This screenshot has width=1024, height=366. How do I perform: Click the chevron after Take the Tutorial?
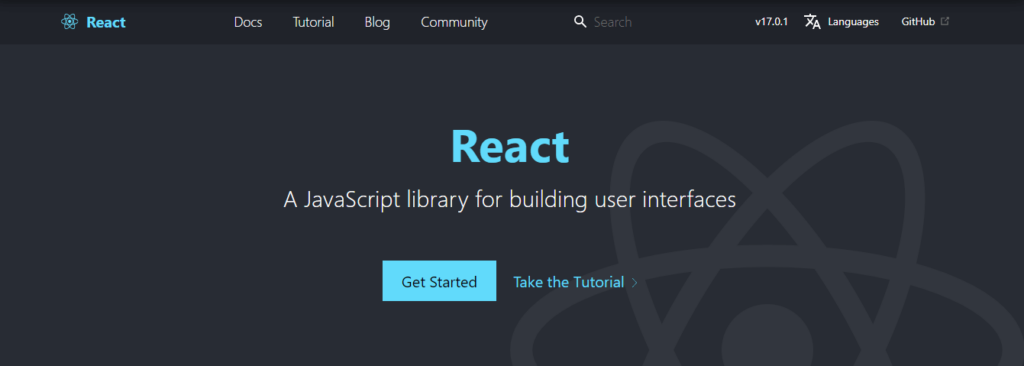(x=634, y=283)
